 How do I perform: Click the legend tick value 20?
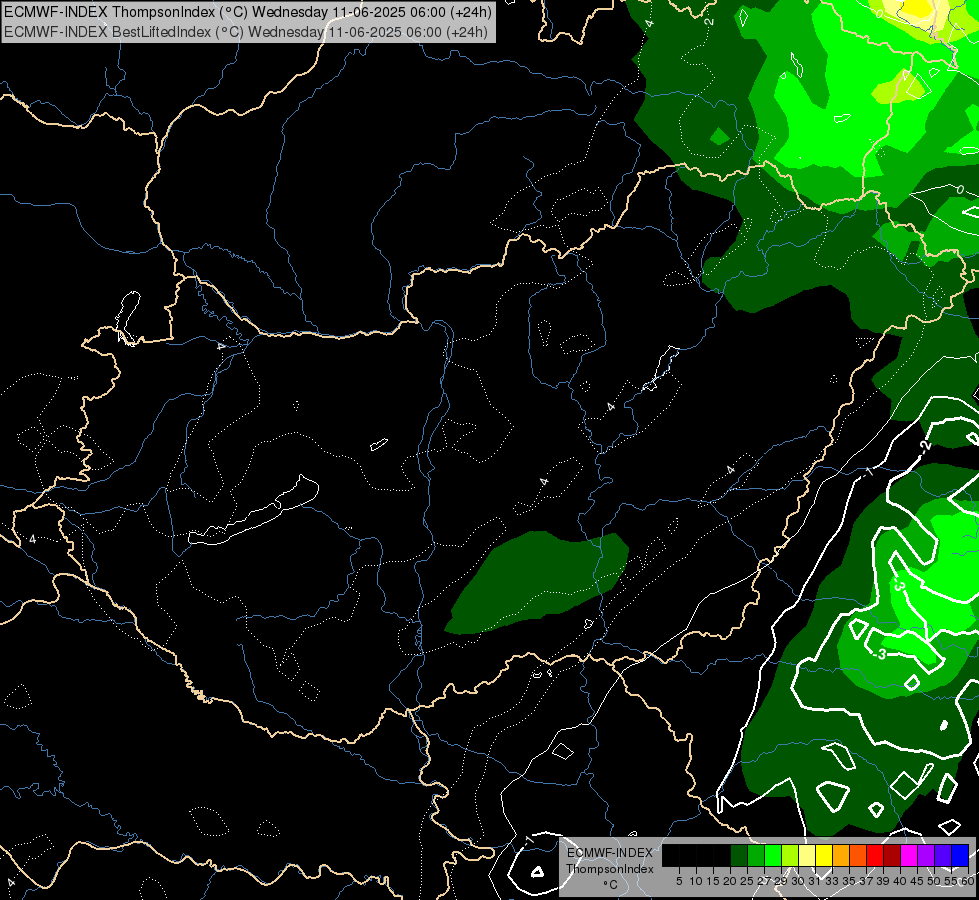click(x=730, y=881)
